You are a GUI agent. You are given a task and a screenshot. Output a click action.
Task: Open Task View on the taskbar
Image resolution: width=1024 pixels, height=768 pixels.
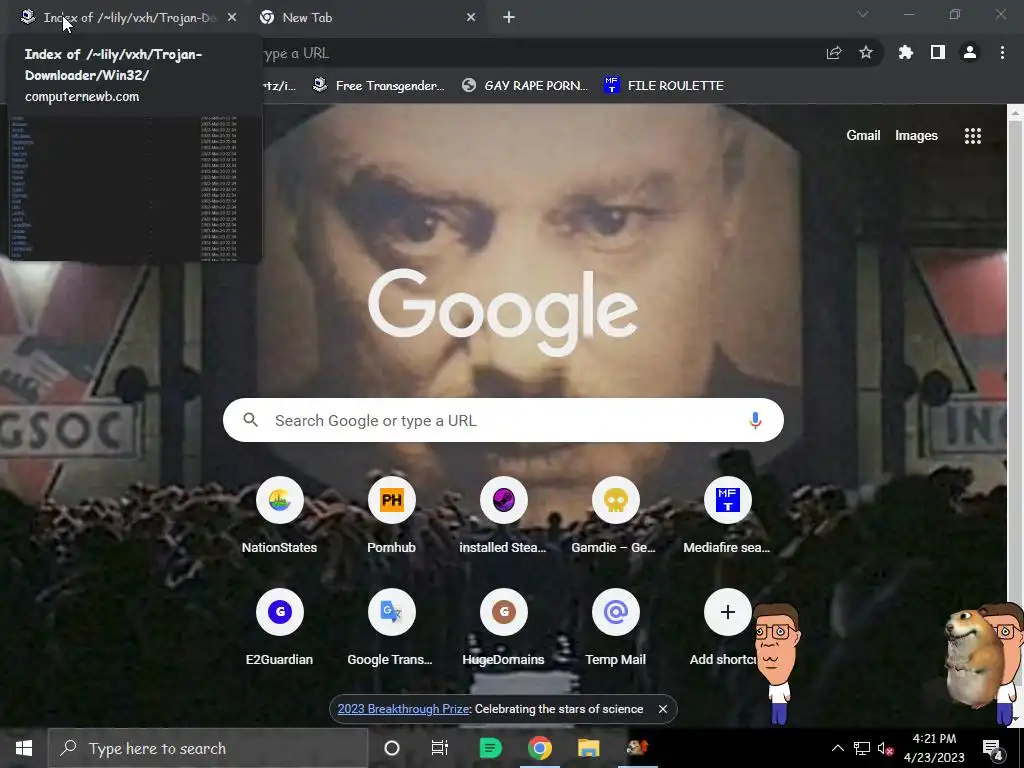[x=440, y=748]
